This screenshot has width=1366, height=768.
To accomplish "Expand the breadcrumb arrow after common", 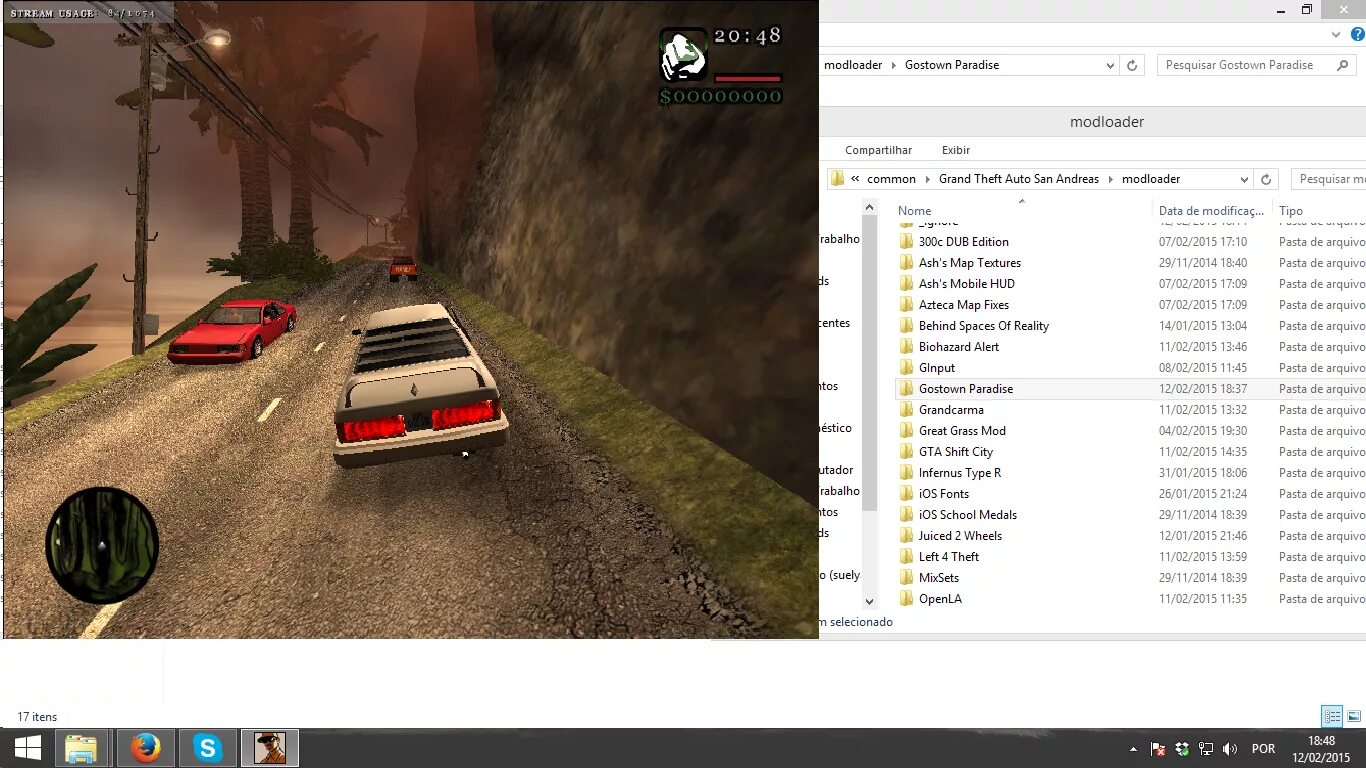I will click(927, 179).
